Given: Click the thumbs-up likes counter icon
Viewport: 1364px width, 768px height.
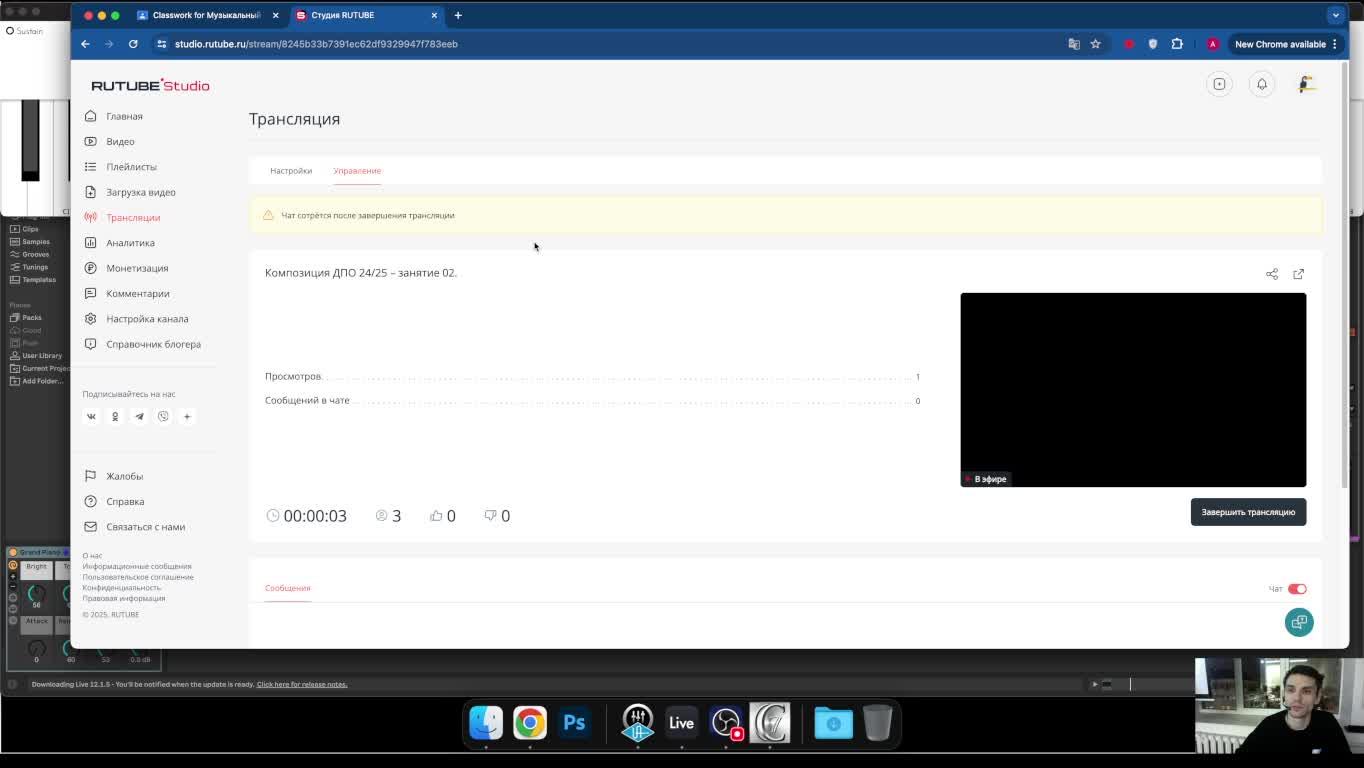Looking at the screenshot, I should click(436, 516).
